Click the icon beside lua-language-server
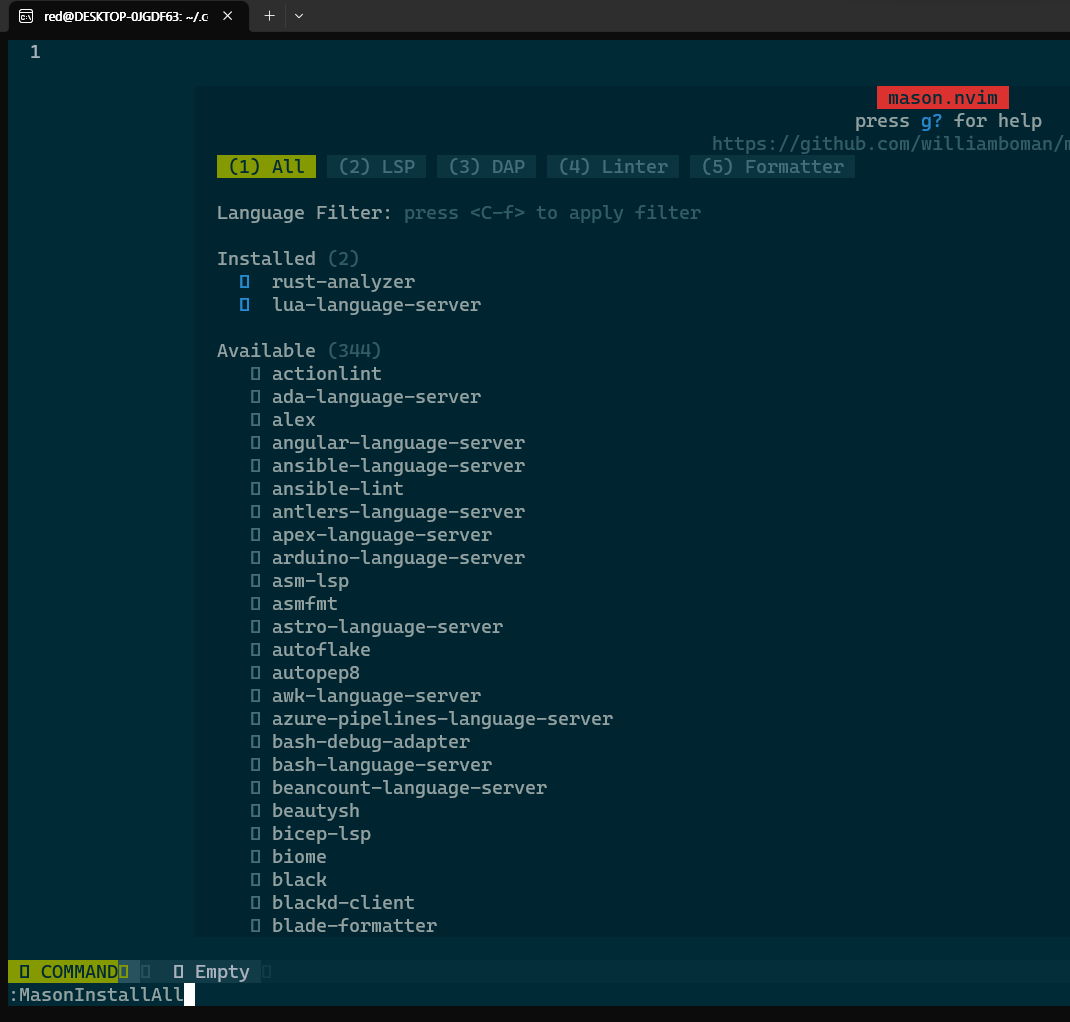The width and height of the screenshot is (1070, 1022). (x=245, y=305)
